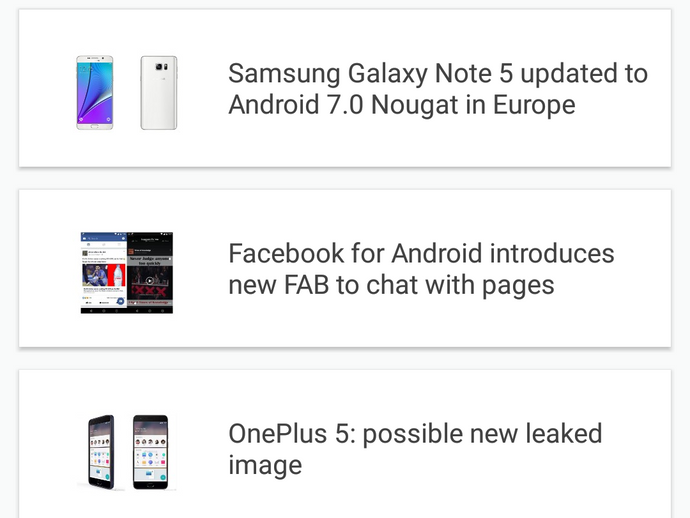Click the word "image" in OnePlus headline
Screen dimensions: 690x518
pos(265,465)
